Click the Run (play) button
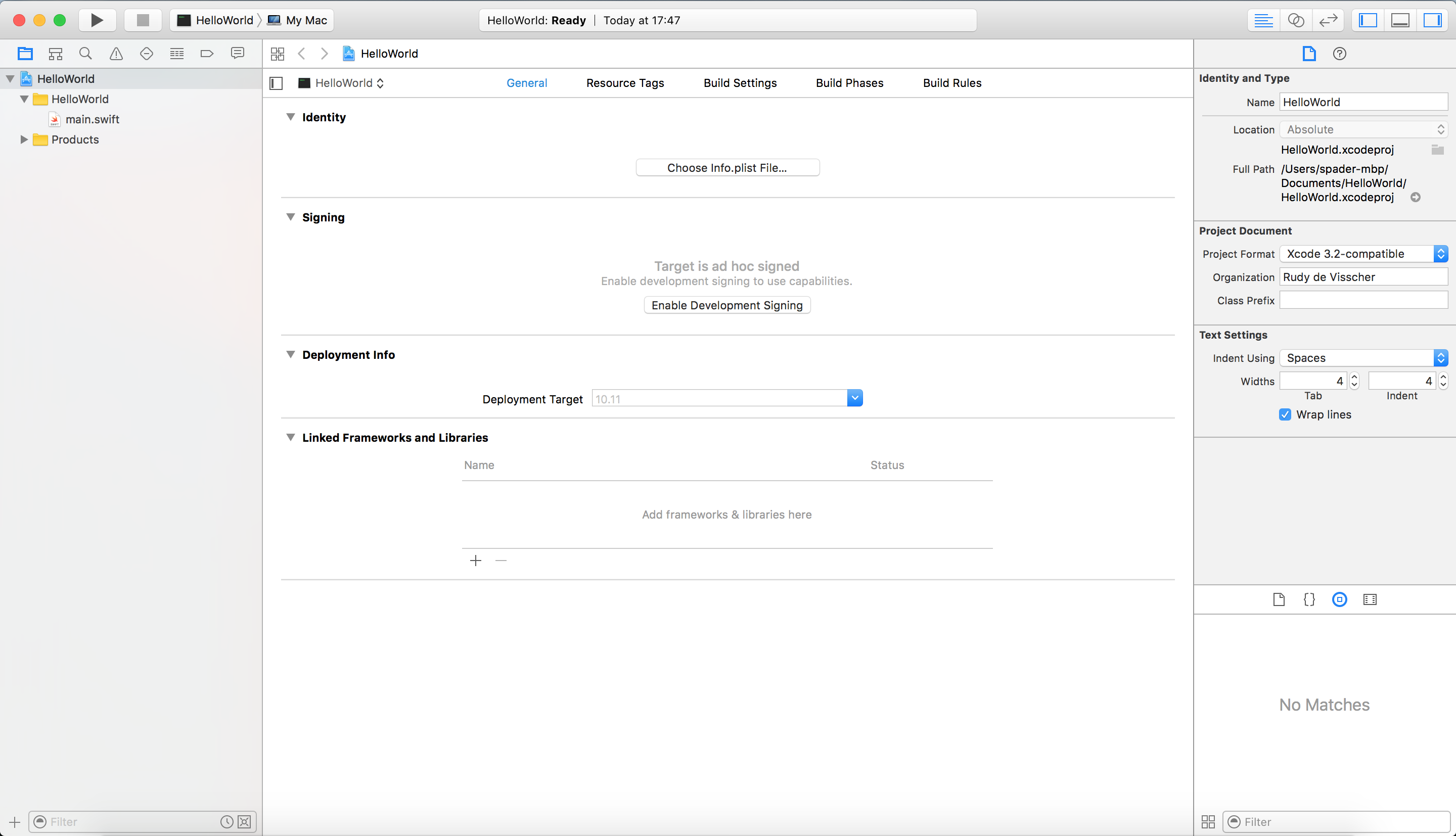 pos(97,20)
